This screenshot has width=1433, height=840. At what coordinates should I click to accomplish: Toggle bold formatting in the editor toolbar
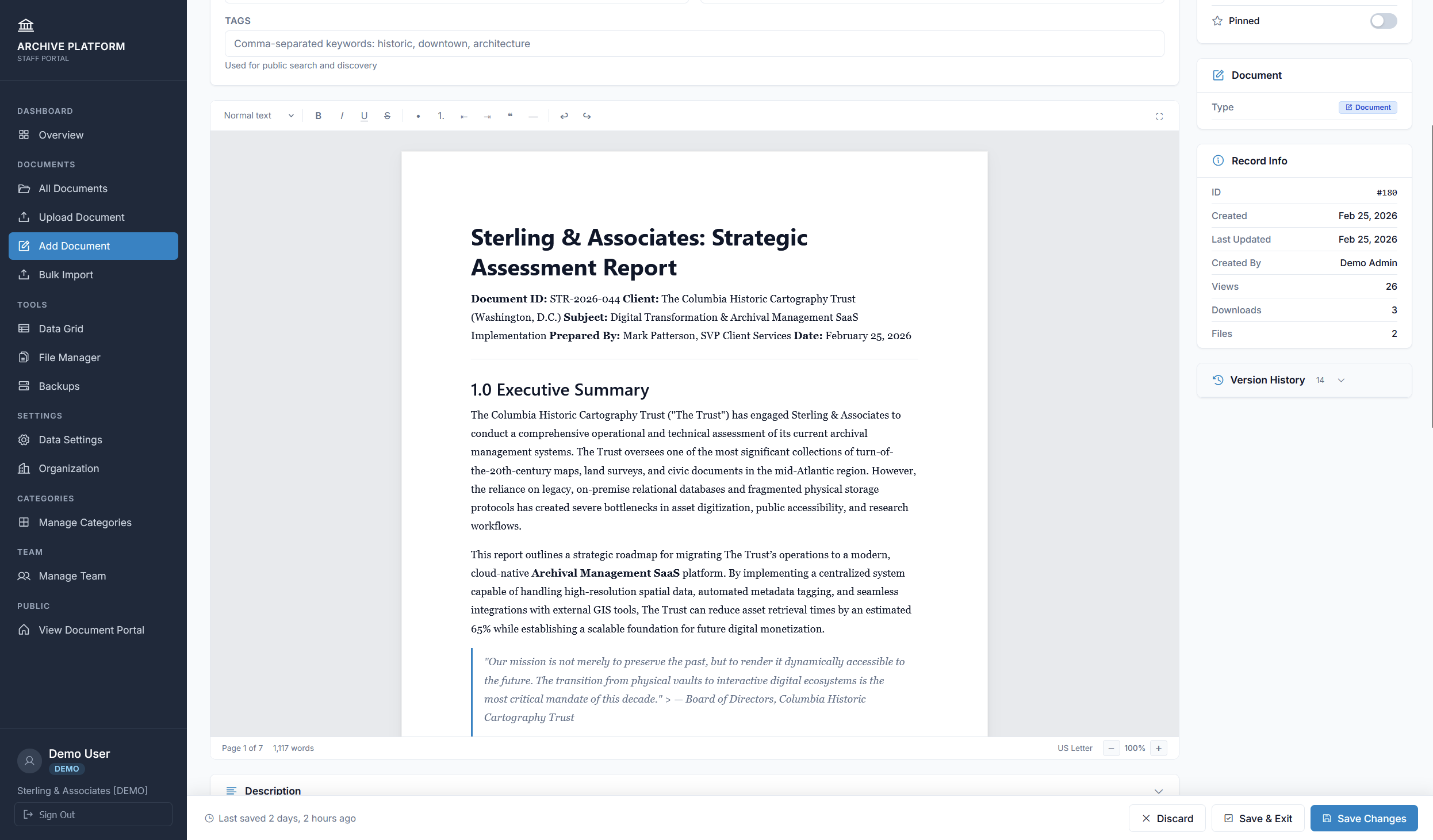coord(319,116)
